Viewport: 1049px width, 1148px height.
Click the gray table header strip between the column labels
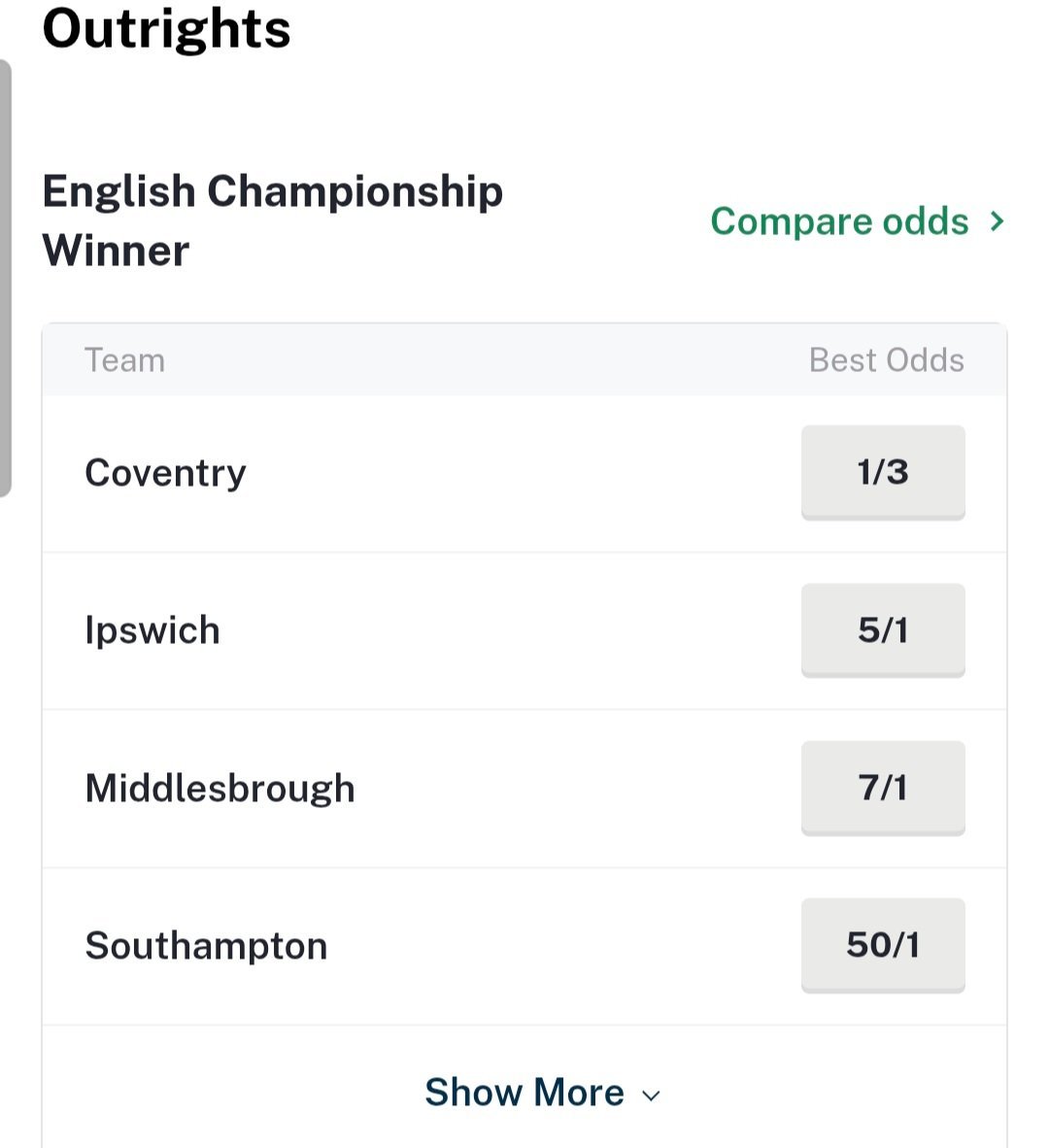tap(486, 360)
